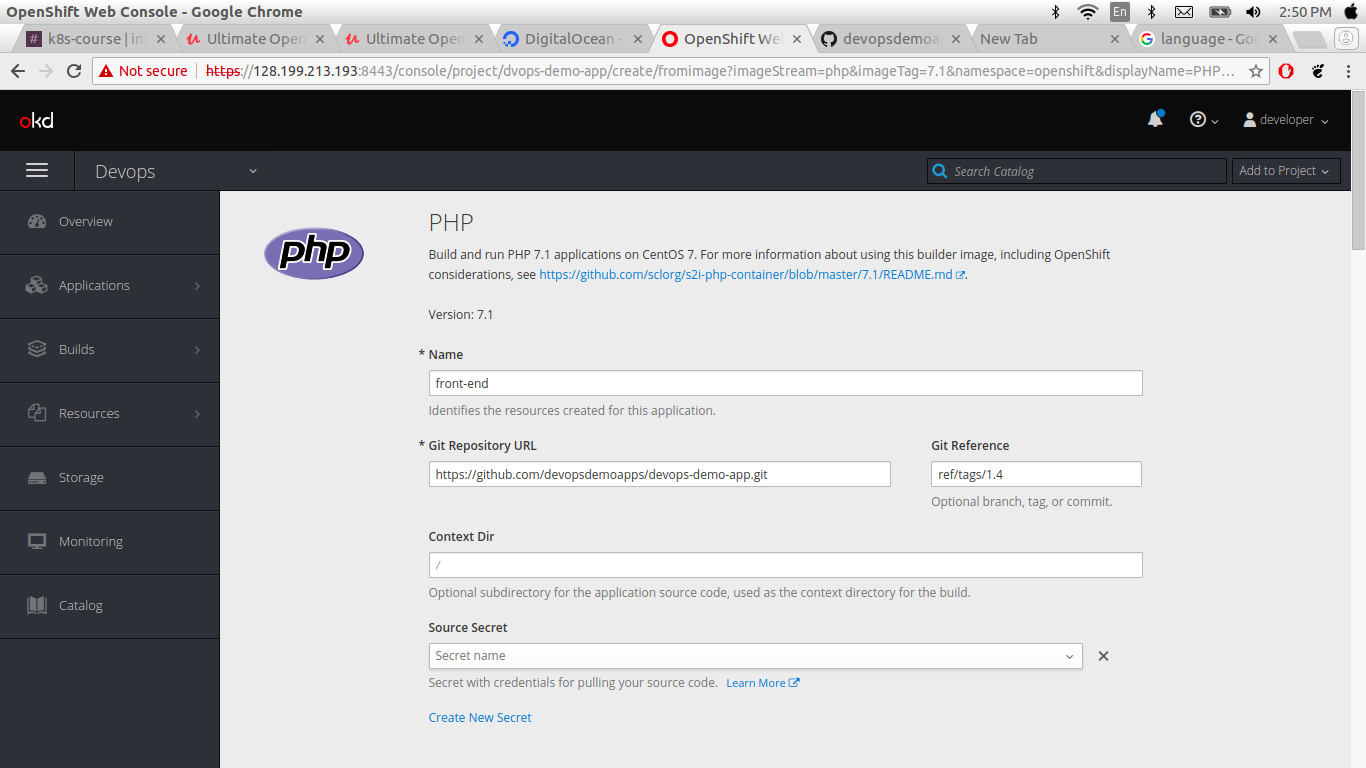Click the Opera extension icon in toolbar
Screen dimensions: 1366x768
coord(1287,71)
